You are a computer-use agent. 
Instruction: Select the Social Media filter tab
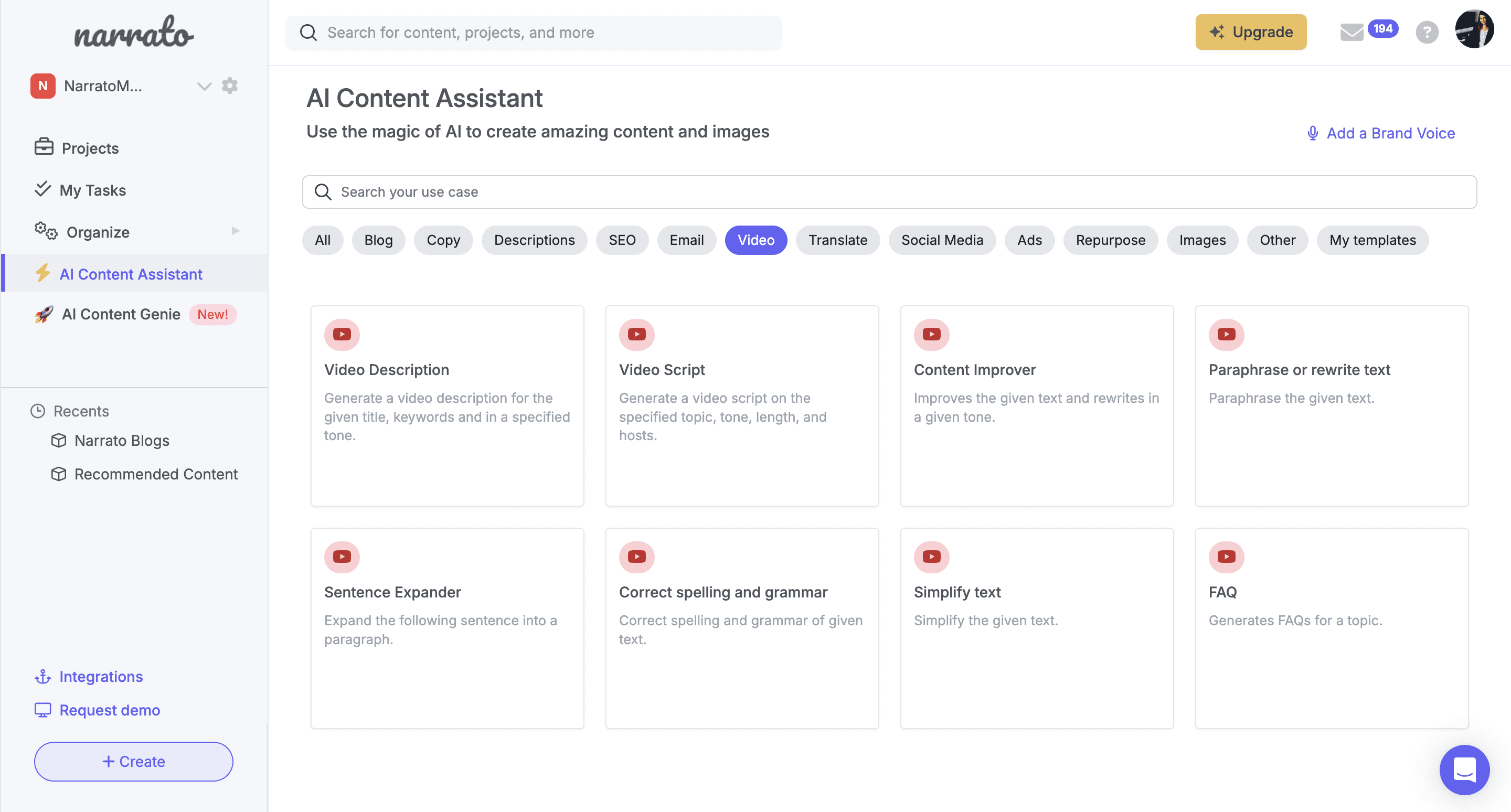[942, 240]
